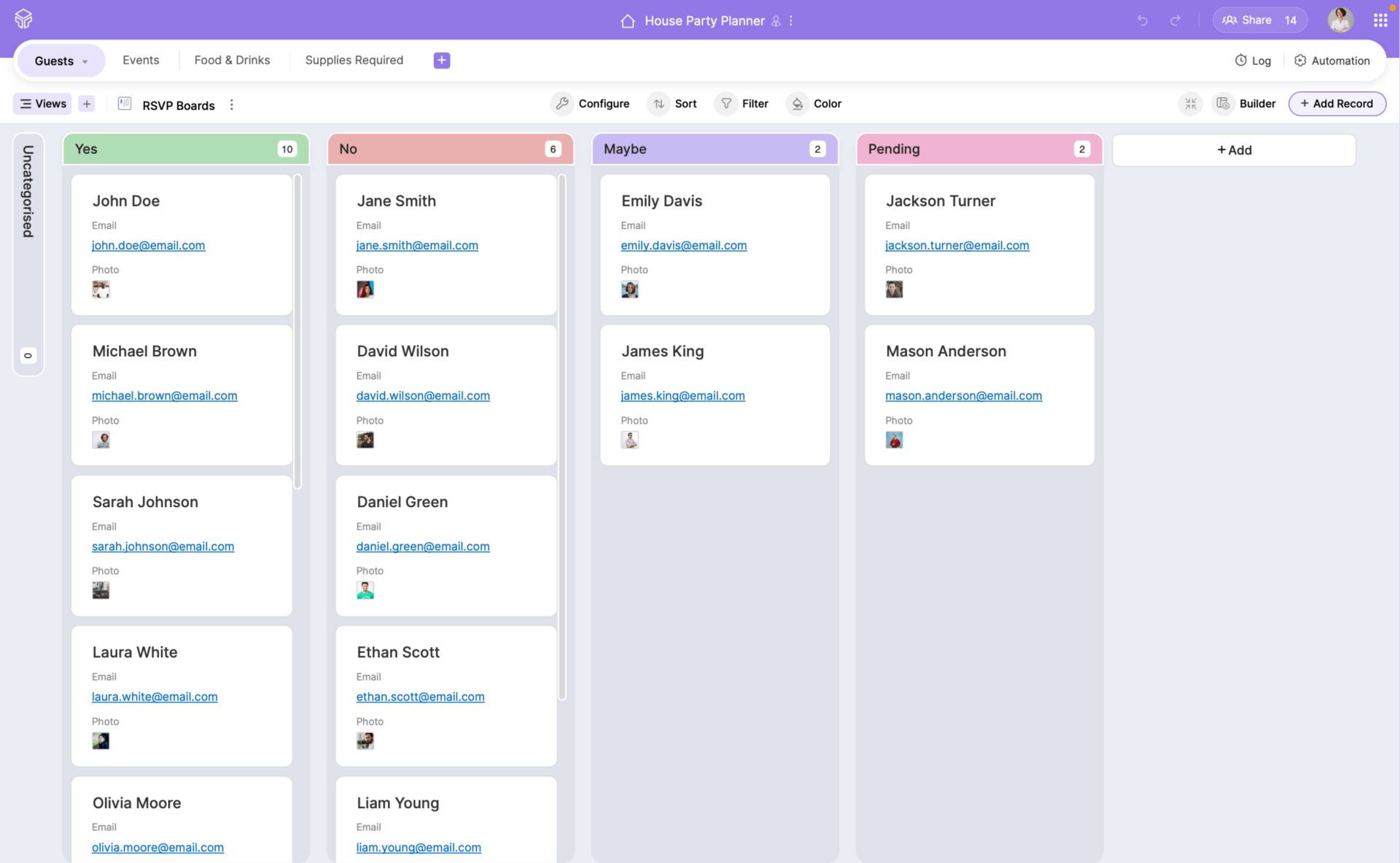
Task: Open Jane Smith's photo thumbnail
Action: click(365, 290)
